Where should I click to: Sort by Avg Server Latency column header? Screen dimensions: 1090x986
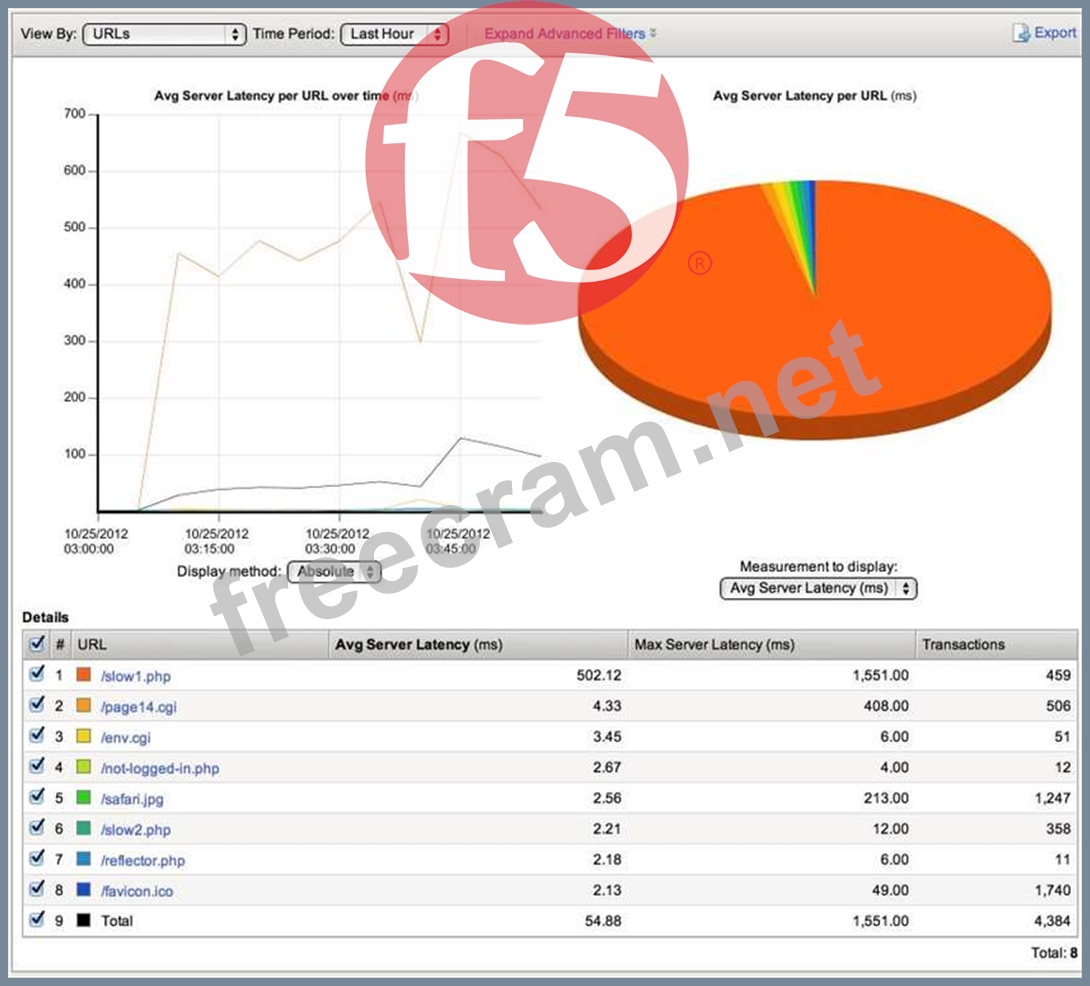coord(478,645)
